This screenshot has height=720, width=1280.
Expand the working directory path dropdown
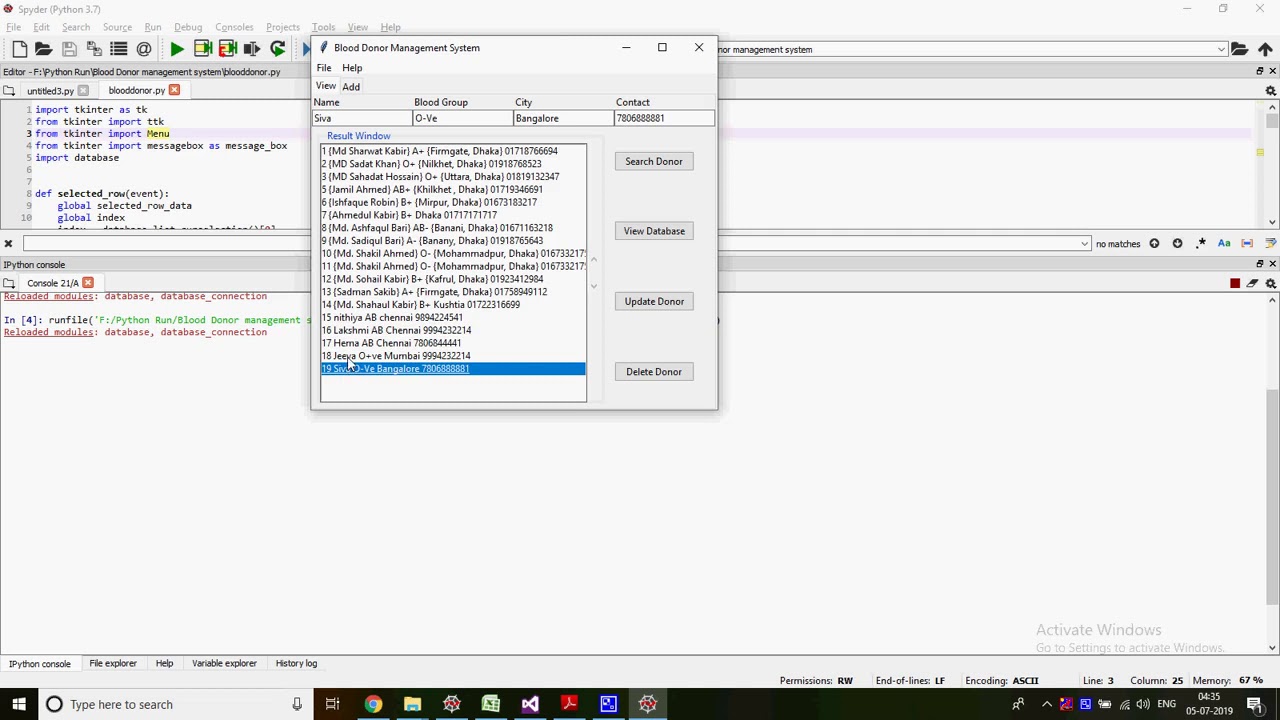coord(1221,49)
